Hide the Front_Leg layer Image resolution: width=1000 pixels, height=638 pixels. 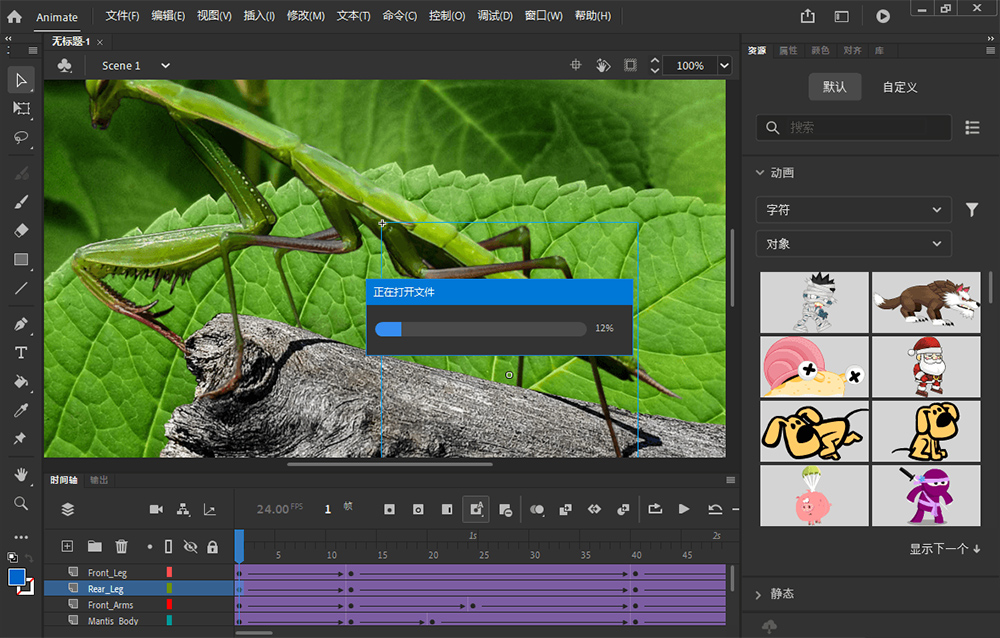coord(190,572)
